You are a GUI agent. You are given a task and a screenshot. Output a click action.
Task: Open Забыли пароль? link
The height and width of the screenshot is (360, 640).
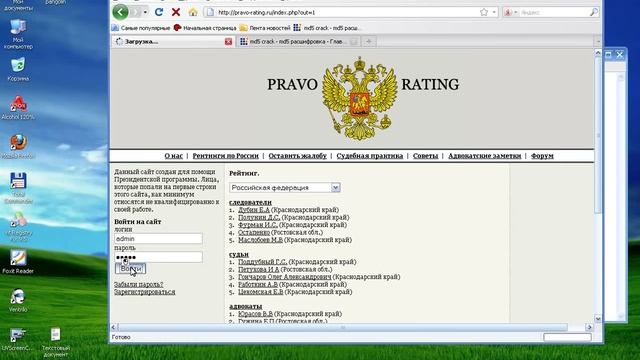coord(138,284)
